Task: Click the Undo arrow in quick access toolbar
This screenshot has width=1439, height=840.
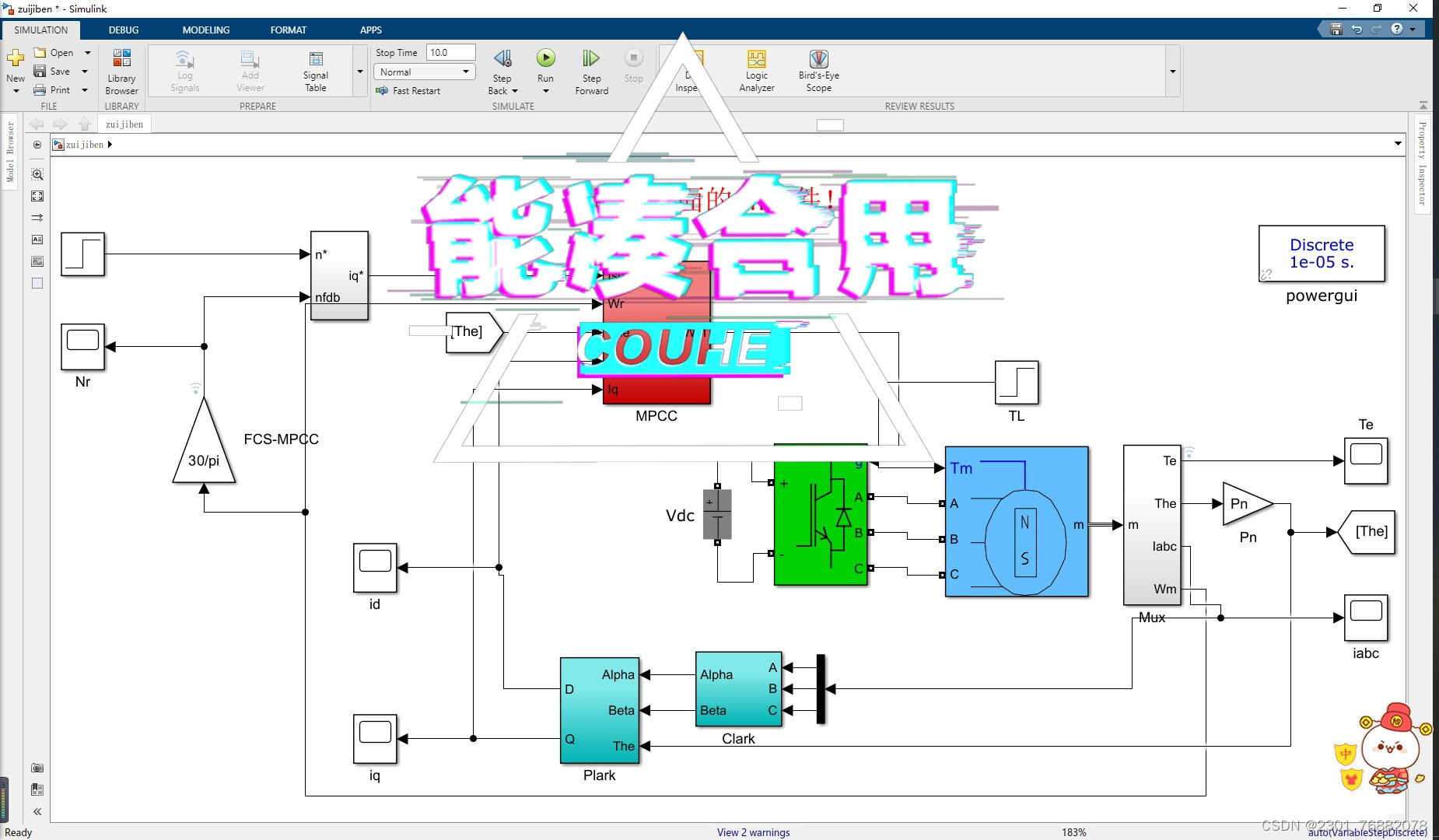Action: [1357, 29]
